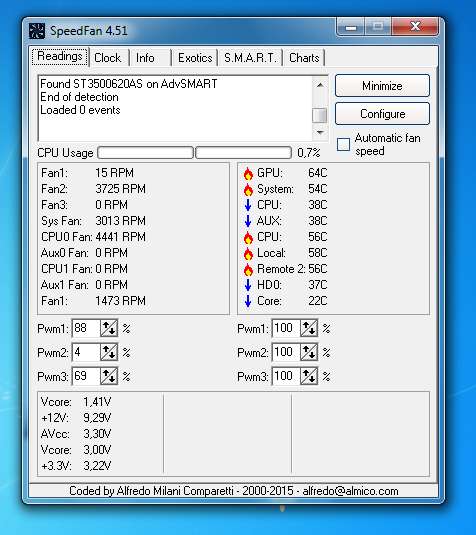Click the flame icon beside CPU 56C

point(248,237)
